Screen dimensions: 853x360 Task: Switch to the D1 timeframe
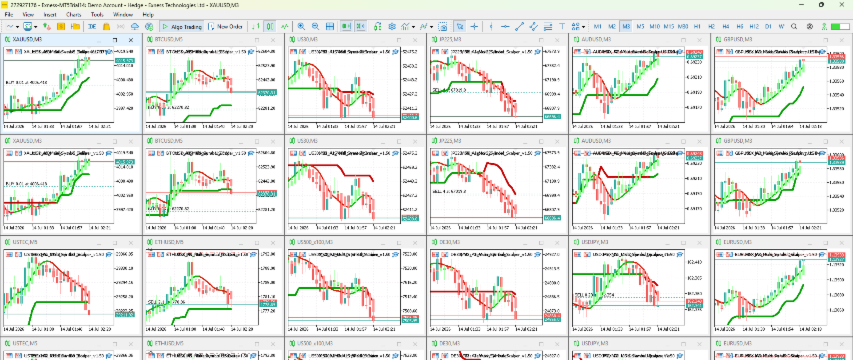coord(768,26)
